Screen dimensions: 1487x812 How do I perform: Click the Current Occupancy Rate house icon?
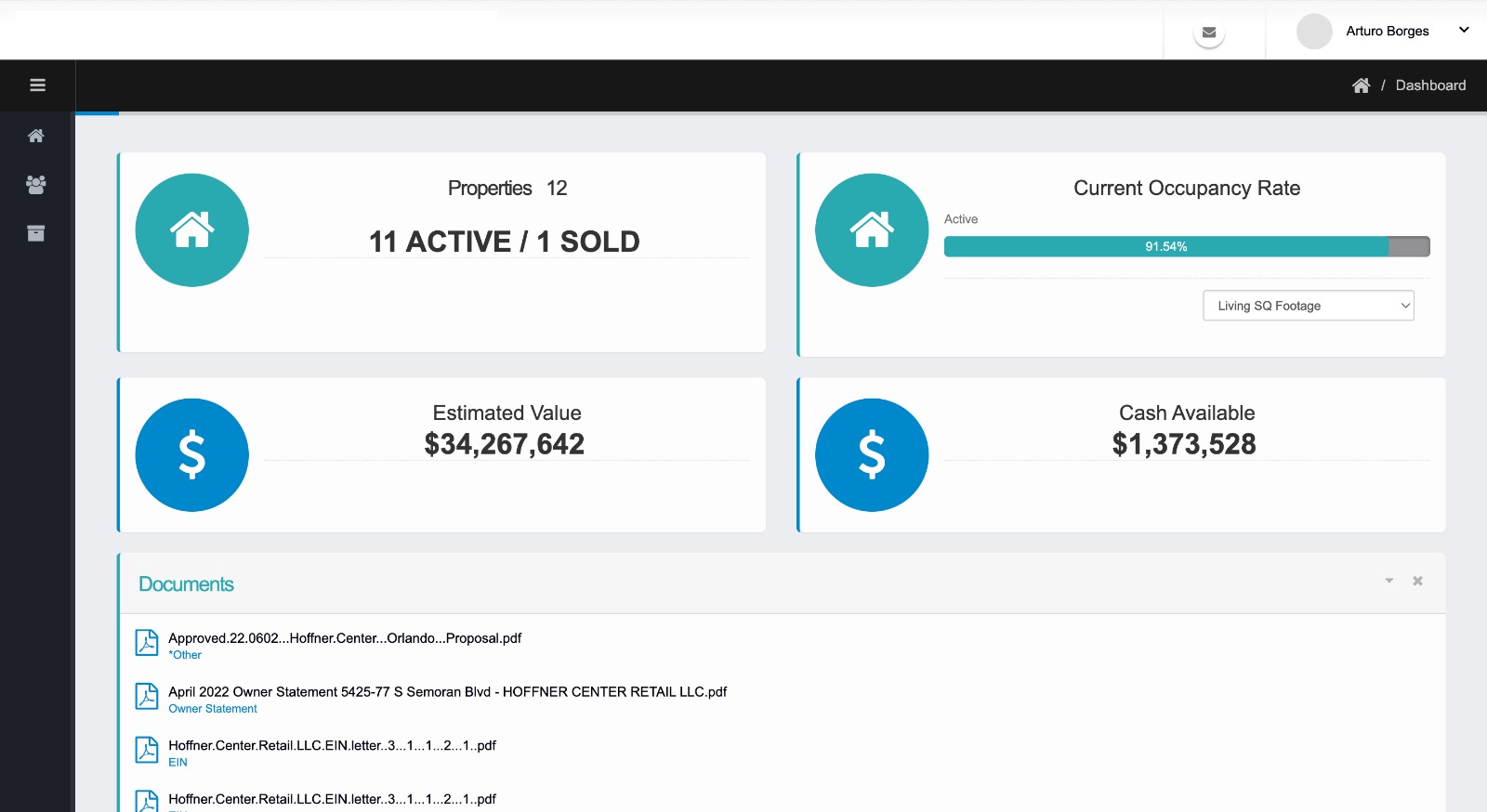872,230
